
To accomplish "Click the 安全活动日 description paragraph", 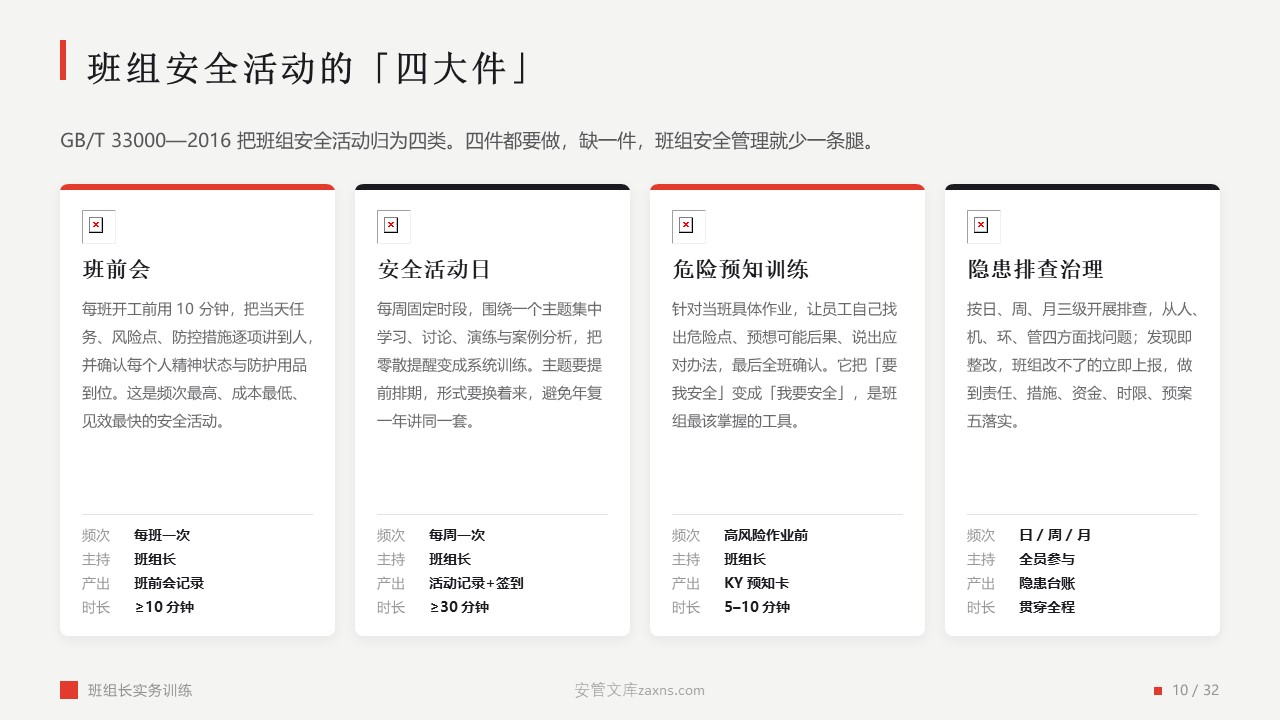I will tap(491, 365).
